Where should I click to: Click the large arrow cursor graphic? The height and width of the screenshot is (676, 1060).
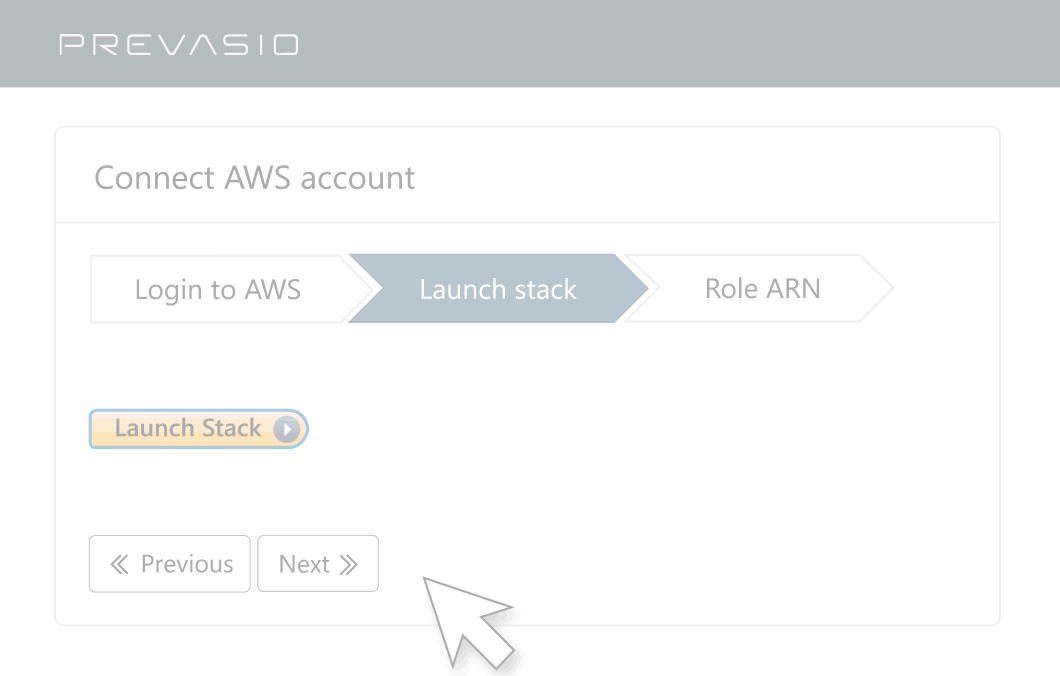[x=462, y=617]
